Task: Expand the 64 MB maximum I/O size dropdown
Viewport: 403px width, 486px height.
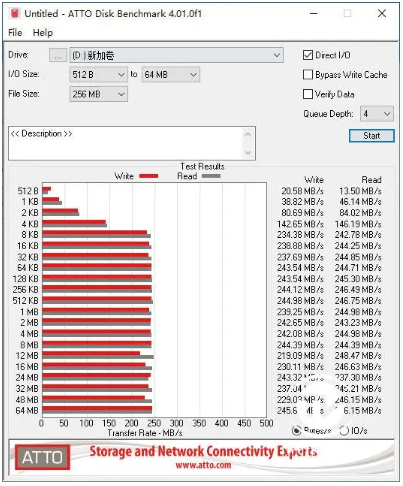Action: 171,75
